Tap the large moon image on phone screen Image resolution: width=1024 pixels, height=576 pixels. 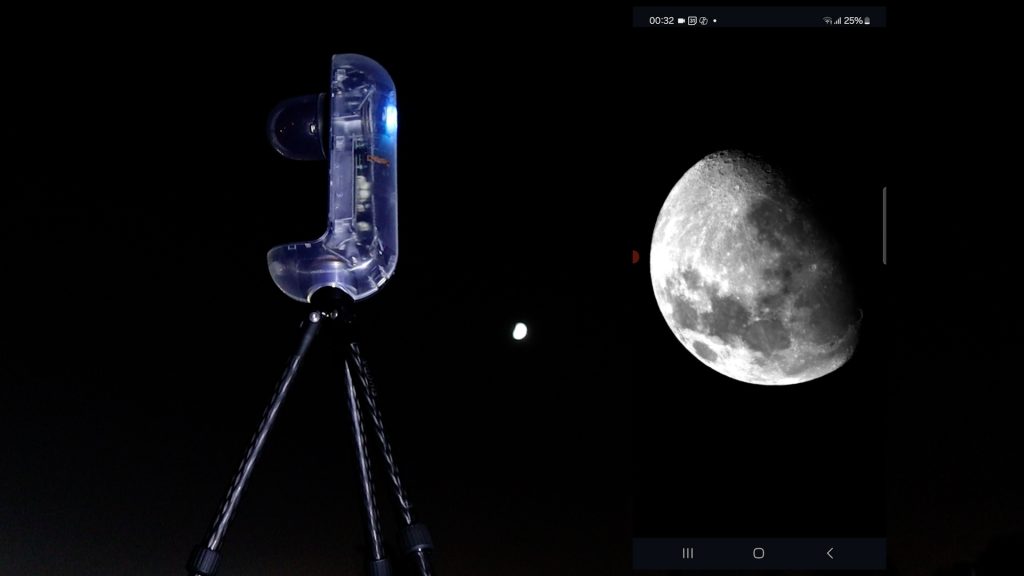point(755,267)
